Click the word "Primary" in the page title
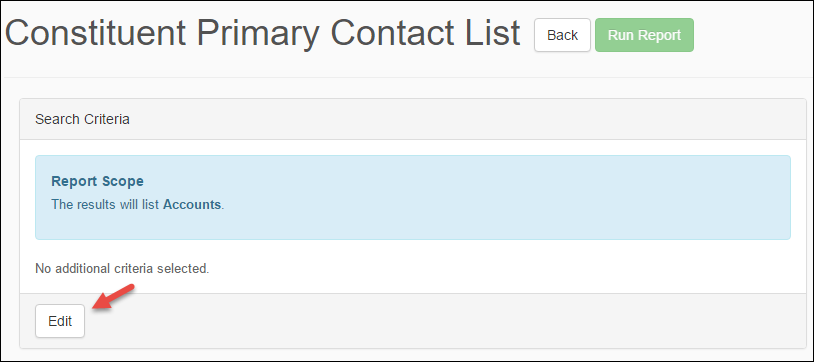 click(x=256, y=34)
